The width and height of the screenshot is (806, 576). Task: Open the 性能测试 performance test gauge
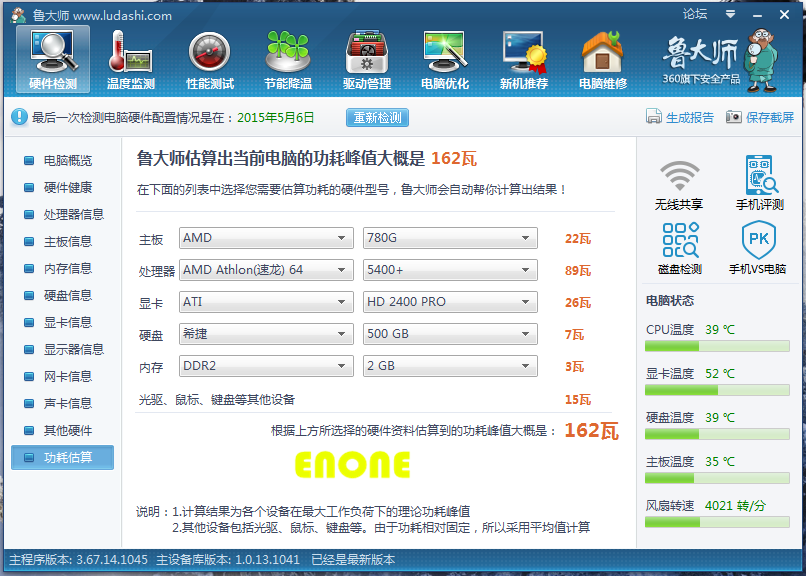coord(210,59)
